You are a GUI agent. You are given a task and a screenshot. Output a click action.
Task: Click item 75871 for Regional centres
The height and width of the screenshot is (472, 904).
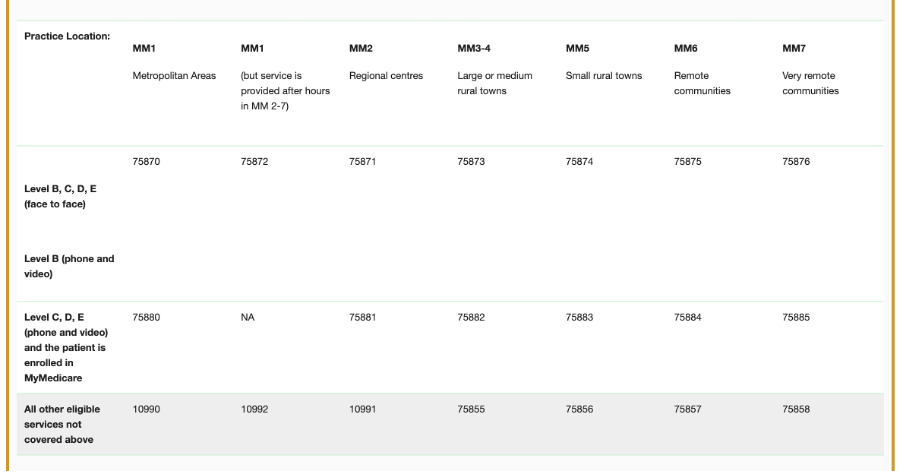coord(362,162)
